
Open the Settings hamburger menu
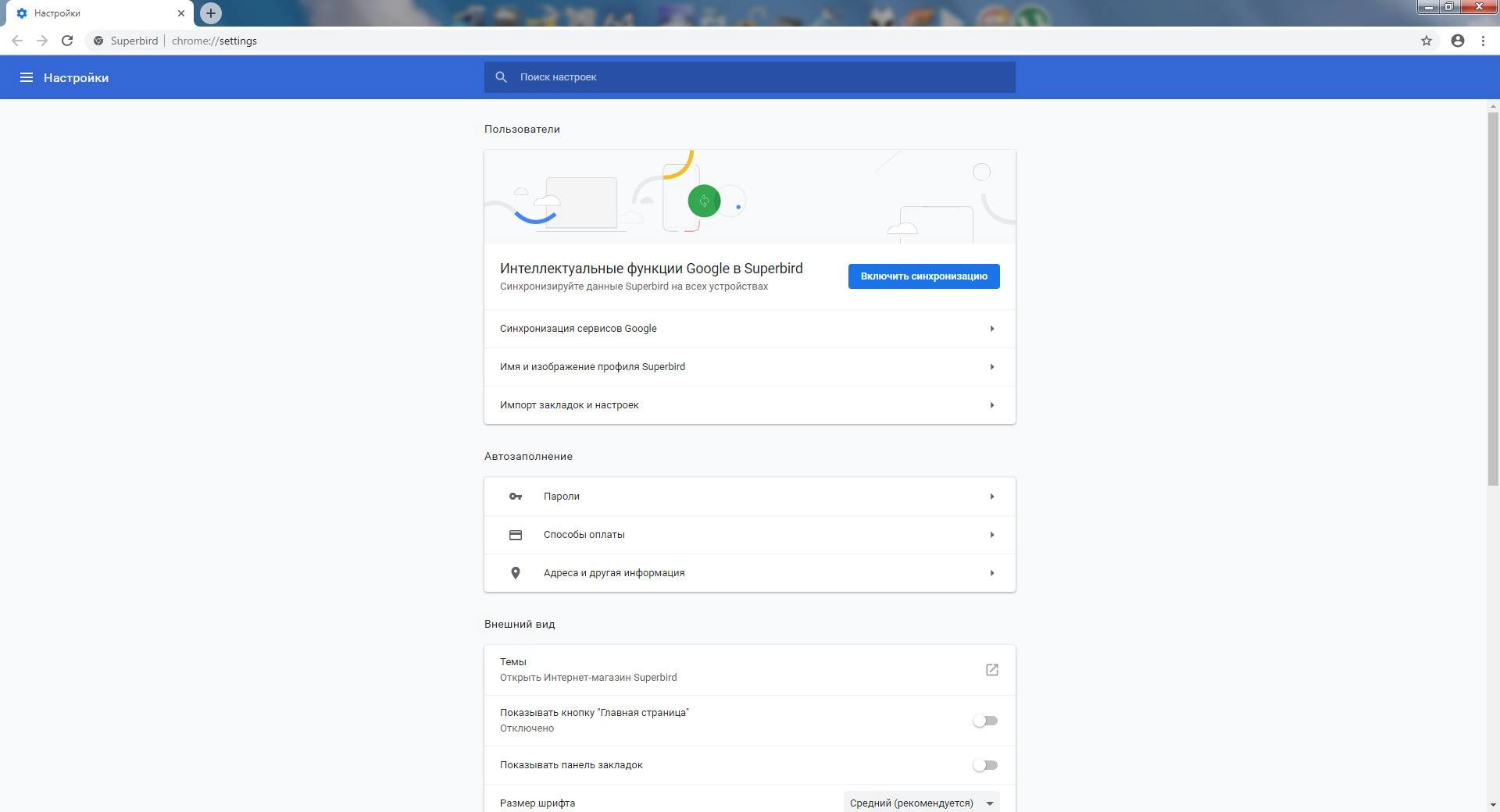pos(27,77)
